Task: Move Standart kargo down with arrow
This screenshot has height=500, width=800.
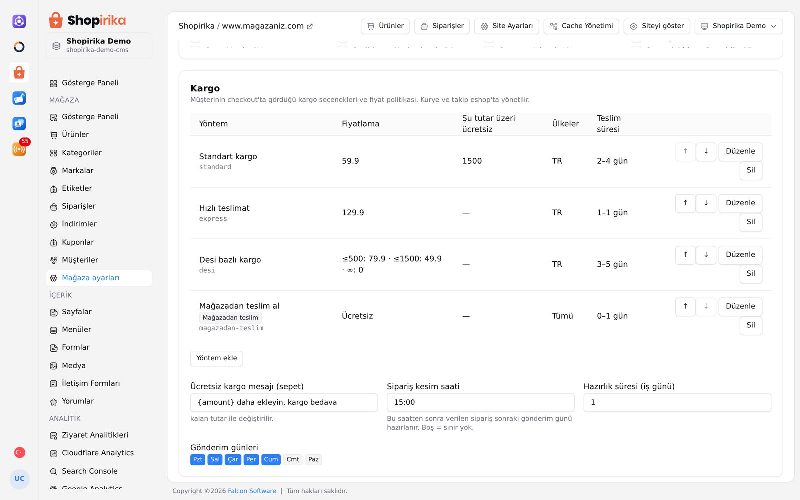Action: click(706, 152)
